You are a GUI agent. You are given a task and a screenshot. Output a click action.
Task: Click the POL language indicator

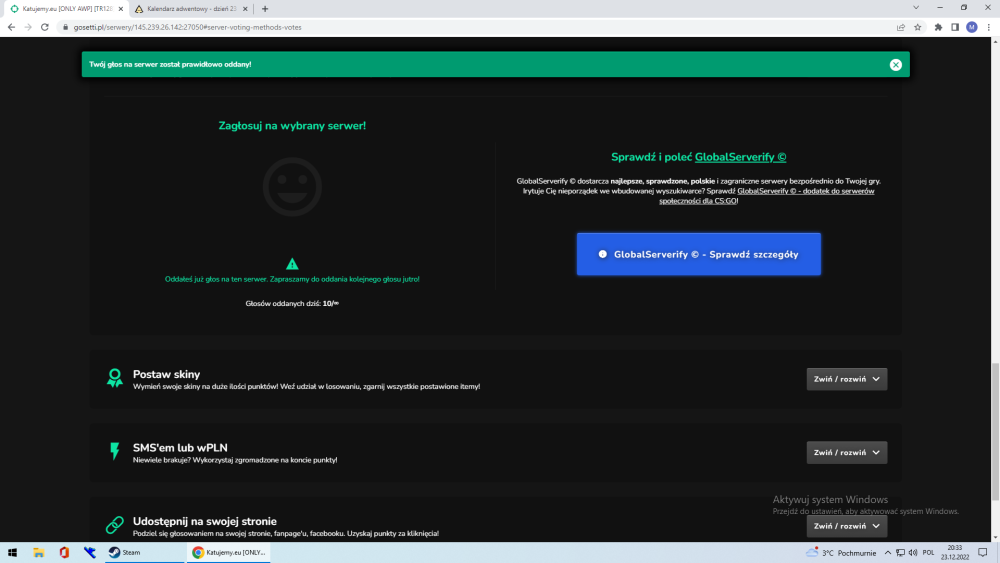(x=928, y=553)
